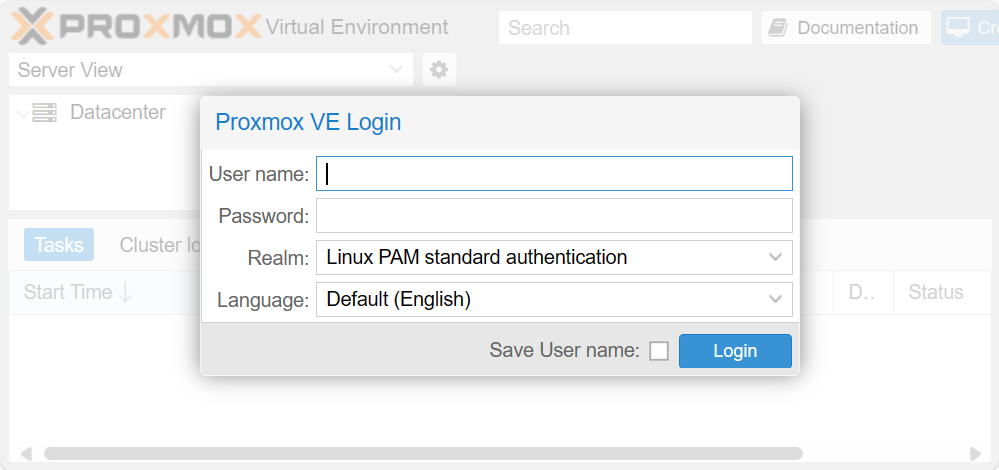
Task: Open the Documentation button
Action: tap(845, 28)
